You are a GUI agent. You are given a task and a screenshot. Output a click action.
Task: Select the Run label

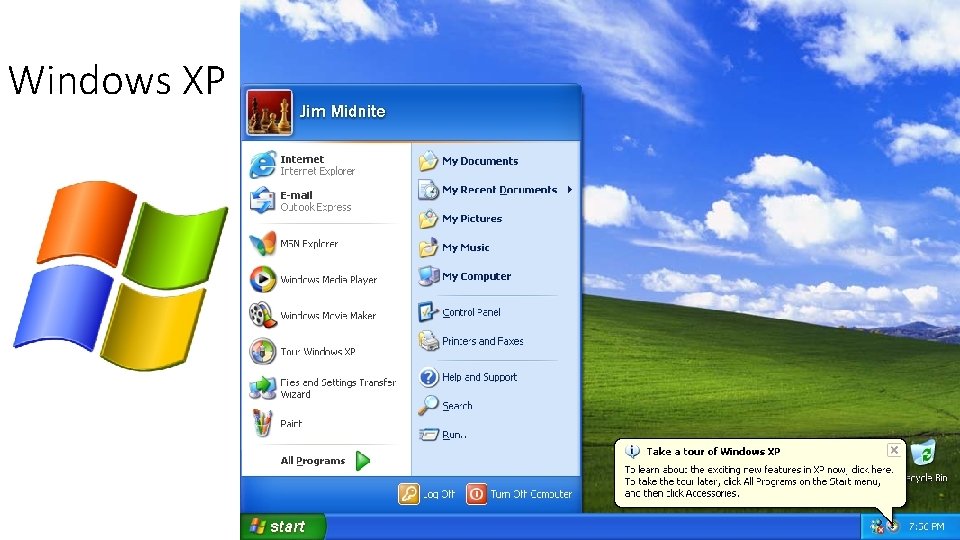[x=454, y=435]
